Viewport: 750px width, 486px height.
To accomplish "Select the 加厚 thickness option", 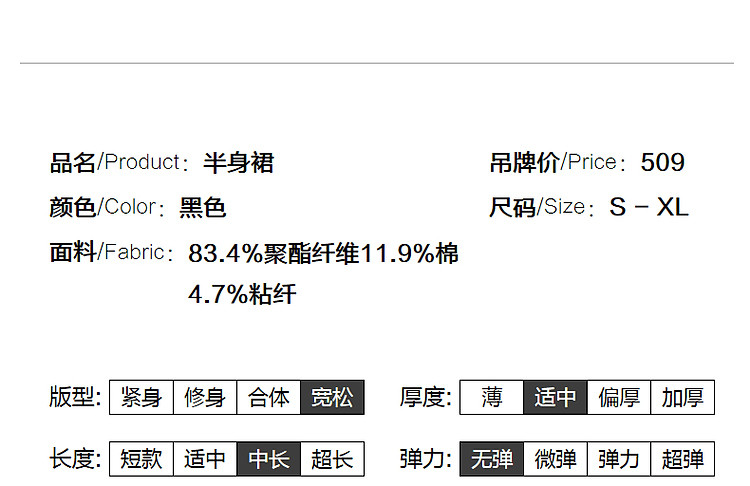I will pos(683,397).
